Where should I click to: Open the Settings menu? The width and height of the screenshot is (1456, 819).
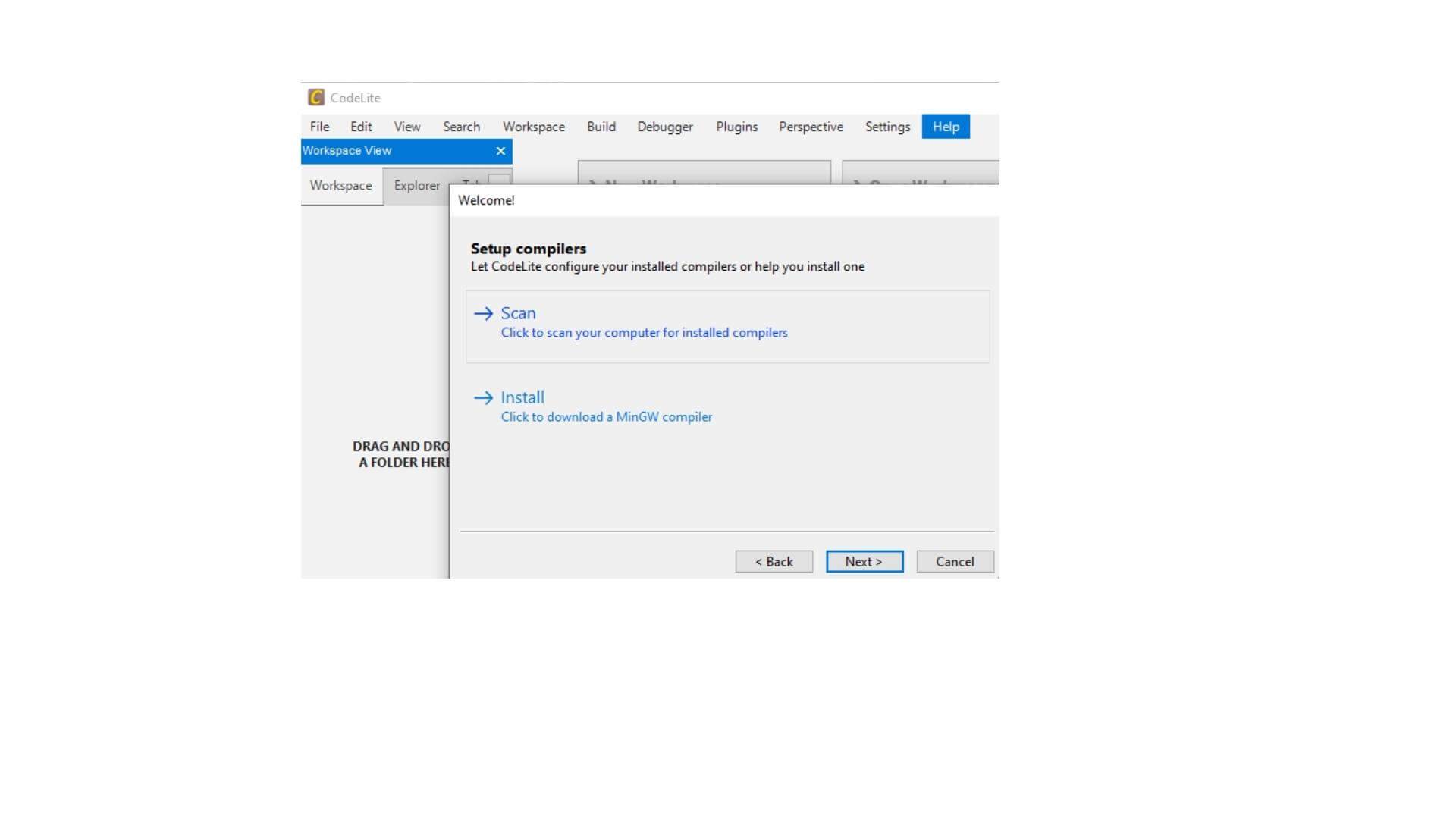point(887,127)
